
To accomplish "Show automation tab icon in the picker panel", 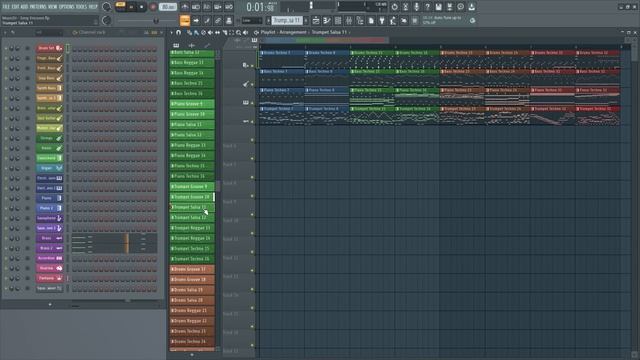I will 207,45.
